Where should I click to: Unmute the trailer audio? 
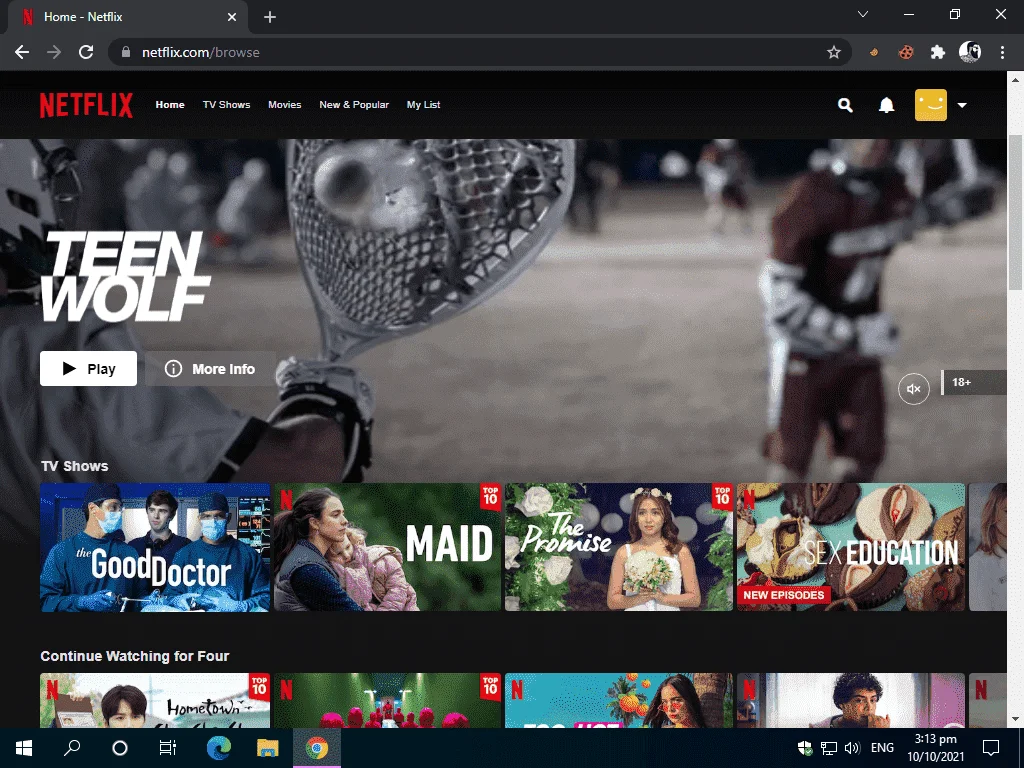click(914, 389)
